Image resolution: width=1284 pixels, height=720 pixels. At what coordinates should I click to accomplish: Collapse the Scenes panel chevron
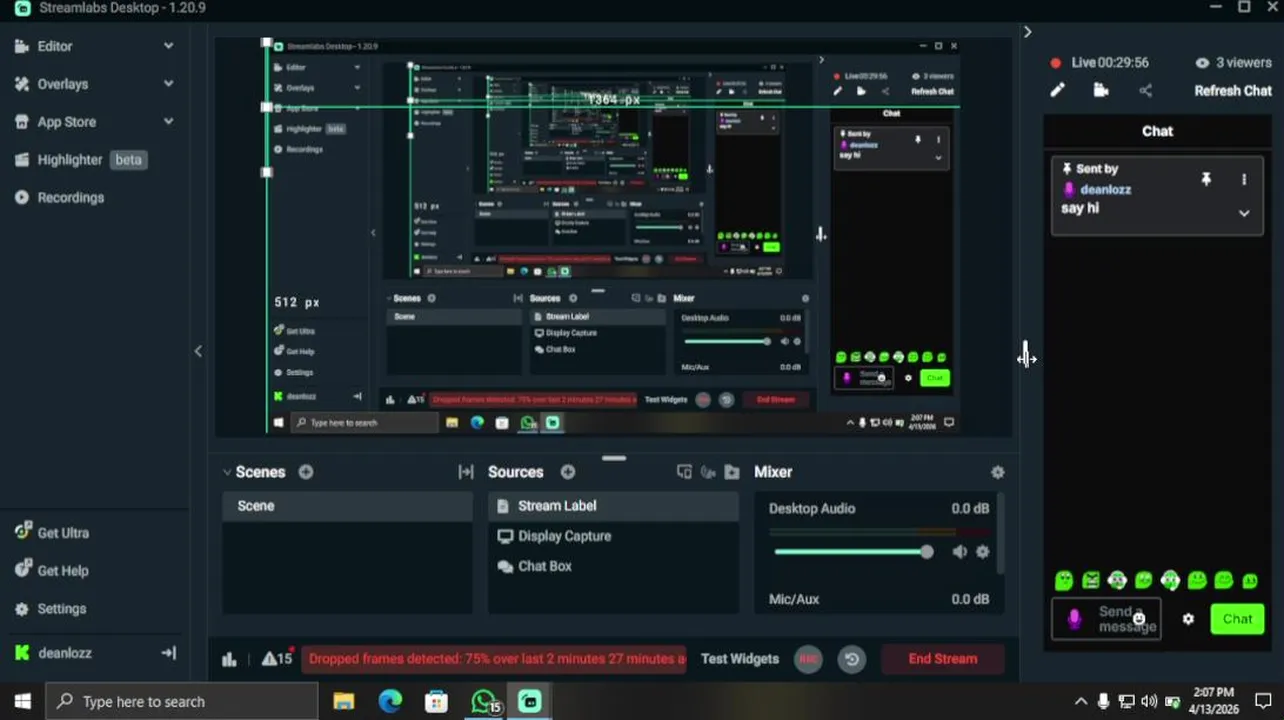pos(227,472)
